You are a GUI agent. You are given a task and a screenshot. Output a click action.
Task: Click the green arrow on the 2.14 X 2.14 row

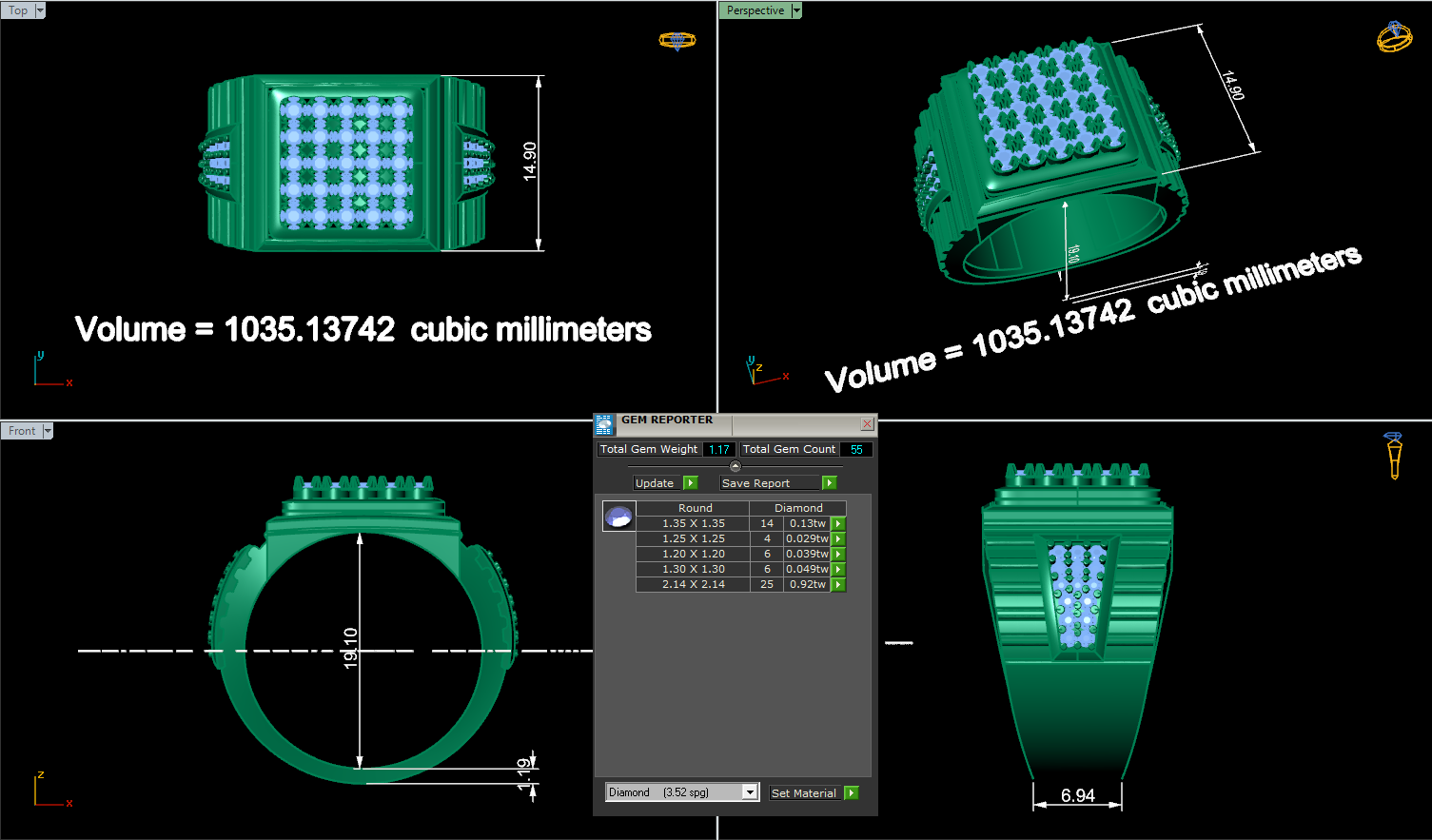[x=838, y=584]
